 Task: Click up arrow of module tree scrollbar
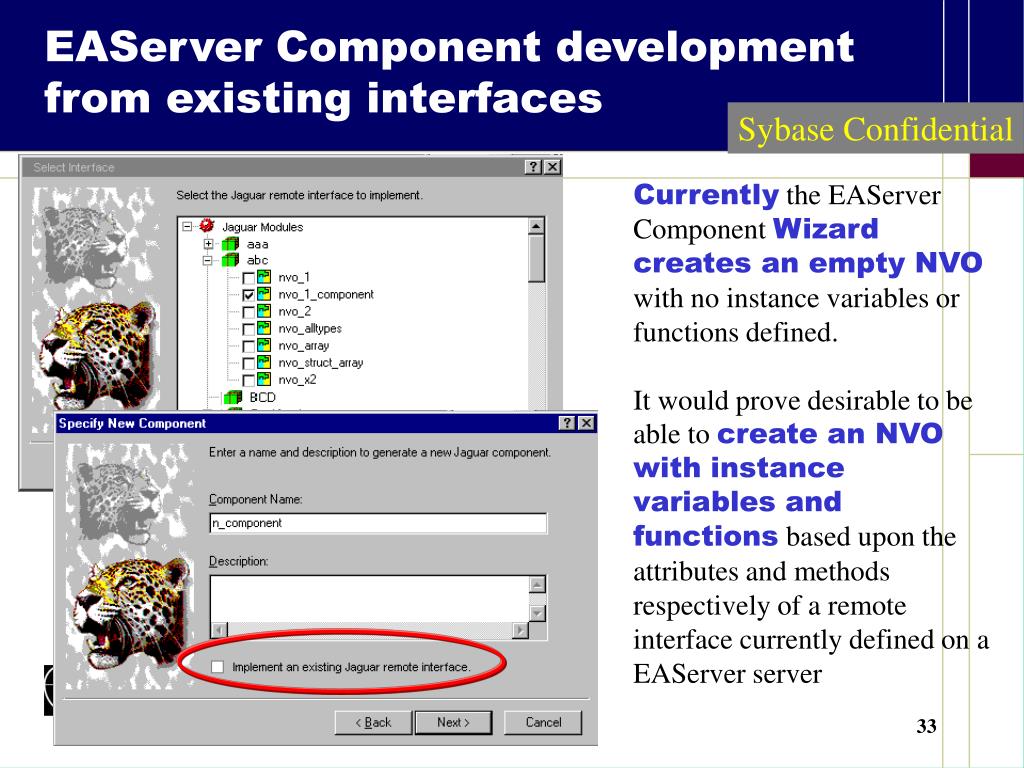coord(536,226)
